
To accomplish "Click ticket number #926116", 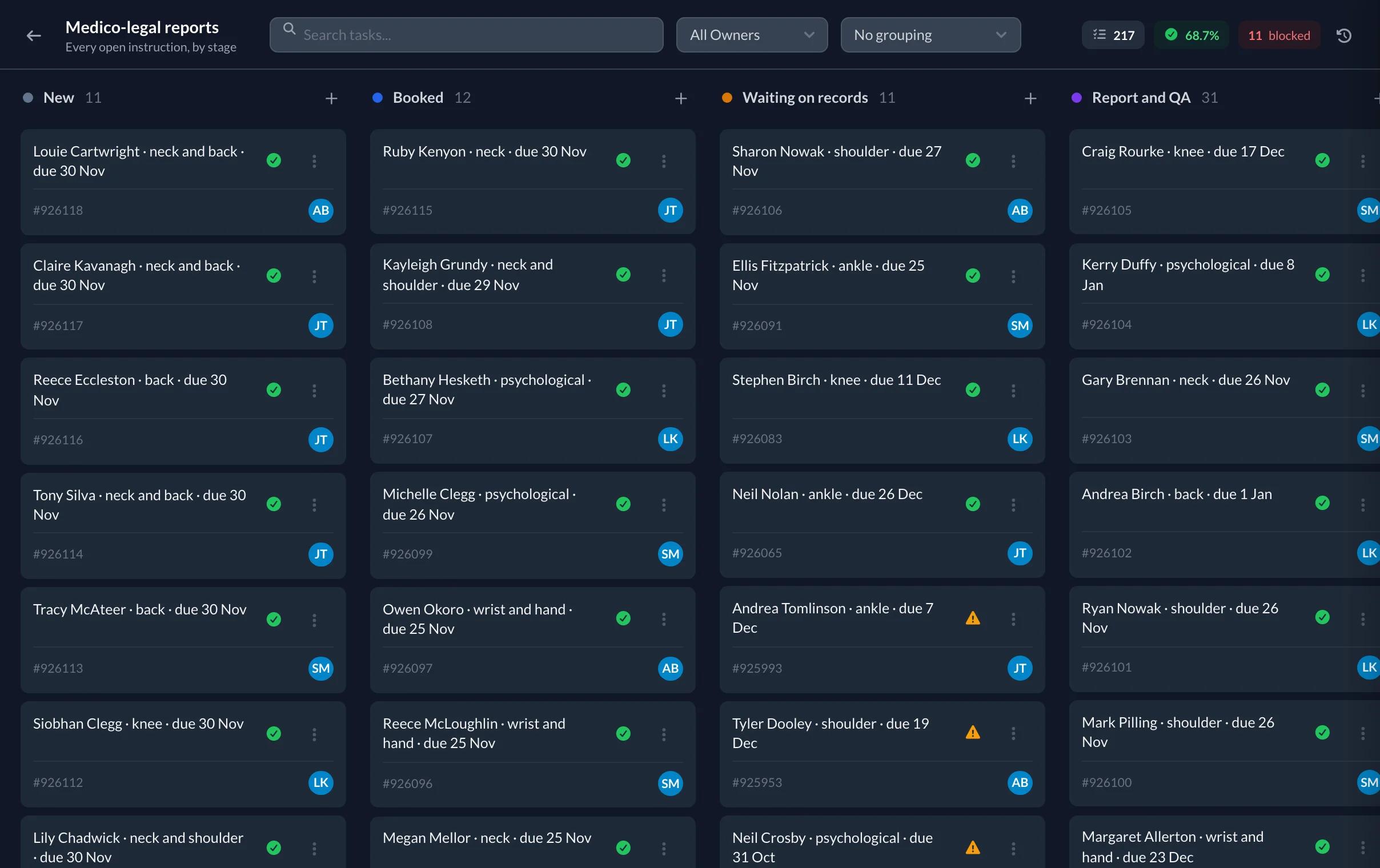I will 58,440.
